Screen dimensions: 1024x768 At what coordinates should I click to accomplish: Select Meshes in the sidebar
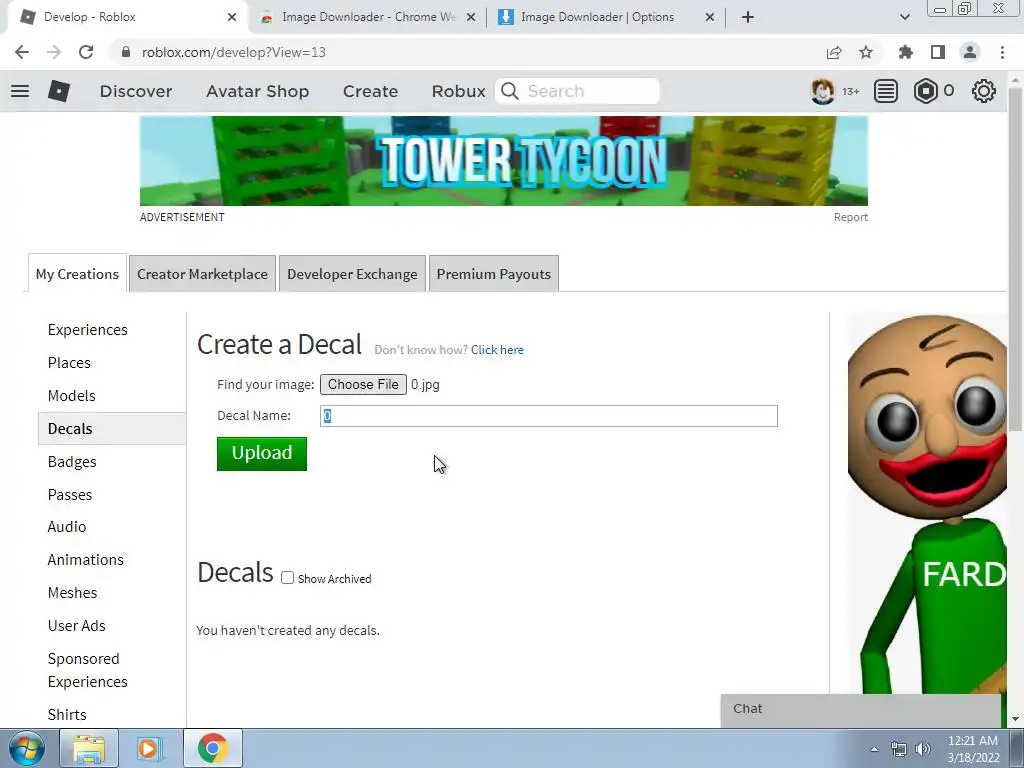72,592
